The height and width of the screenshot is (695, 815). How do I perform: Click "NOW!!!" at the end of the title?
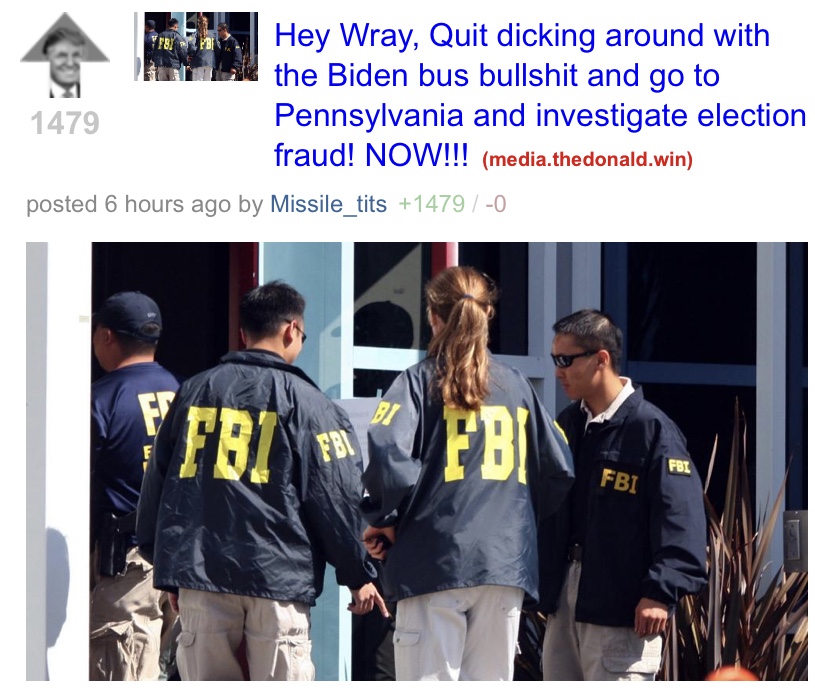coord(417,155)
